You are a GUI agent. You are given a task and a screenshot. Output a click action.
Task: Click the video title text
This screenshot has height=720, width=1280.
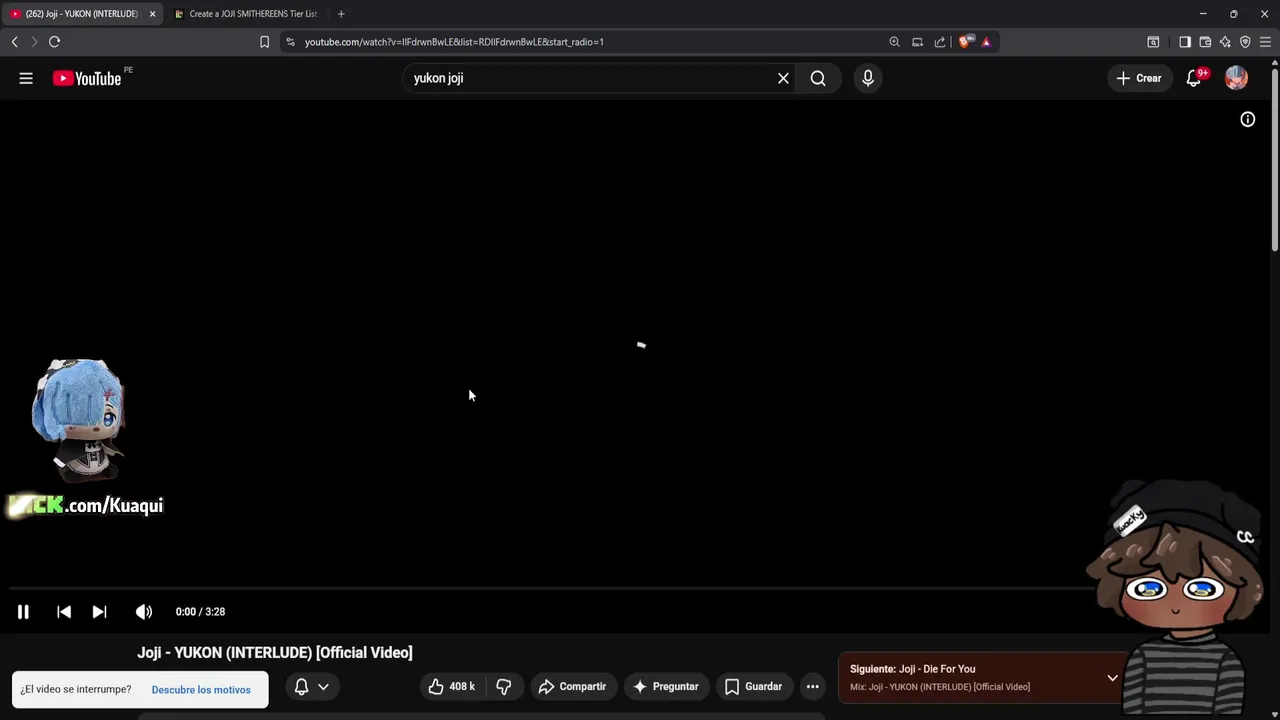pyautogui.click(x=275, y=652)
